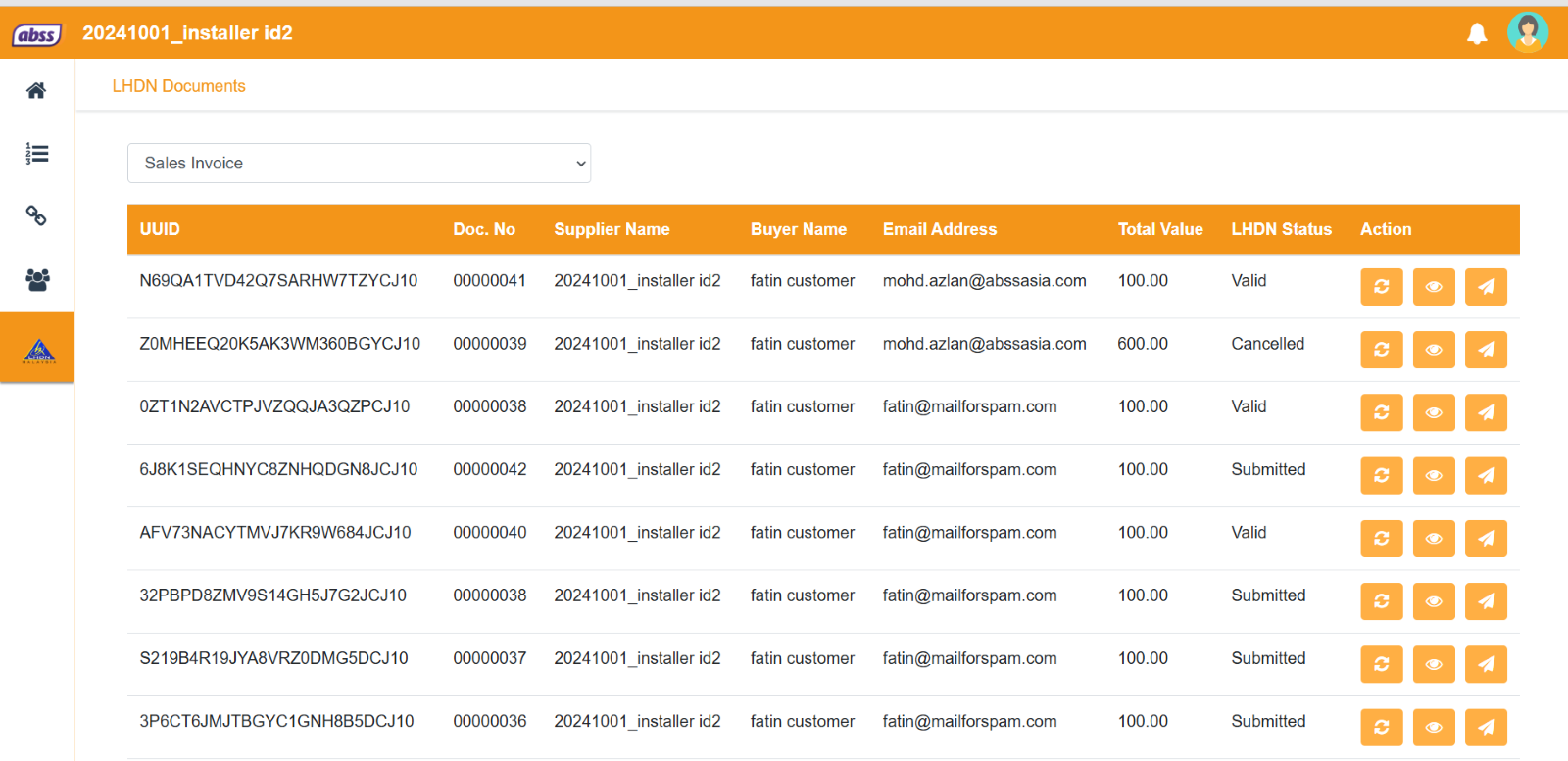This screenshot has width=1568, height=761.
Task: Open the home page from sidebar
Action: pos(36,91)
